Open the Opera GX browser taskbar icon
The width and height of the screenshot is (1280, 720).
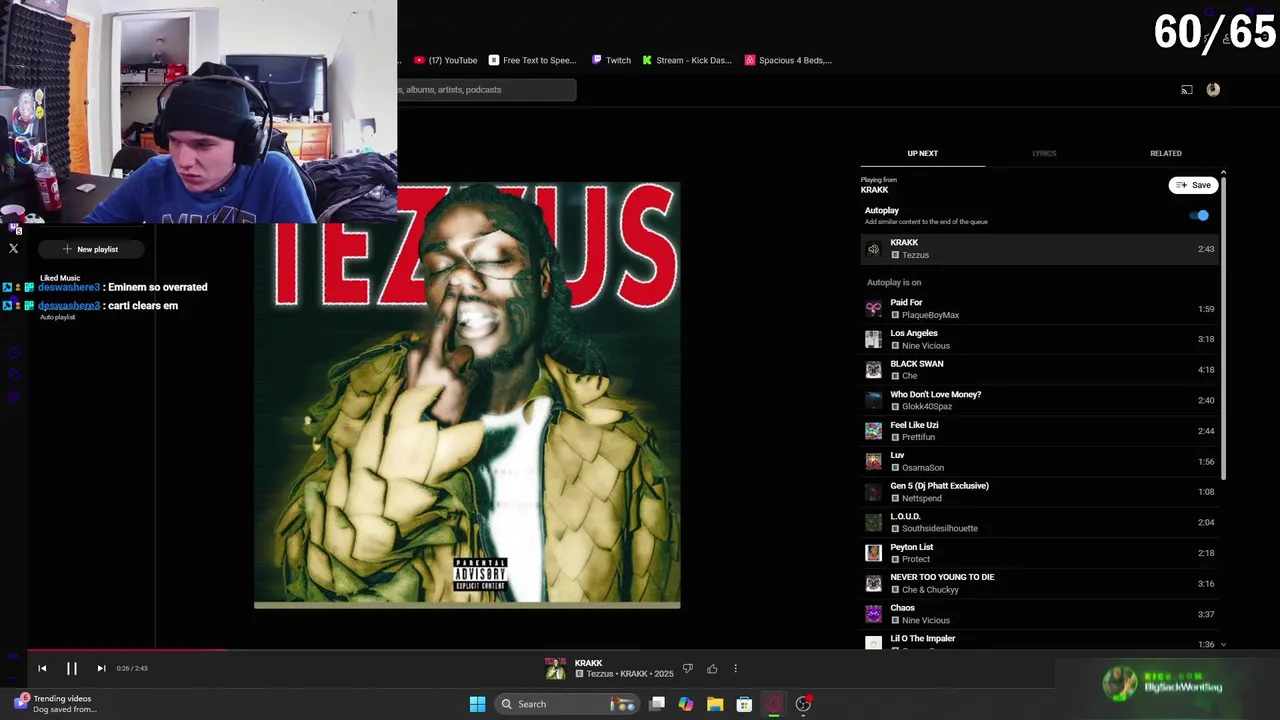[x=774, y=704]
